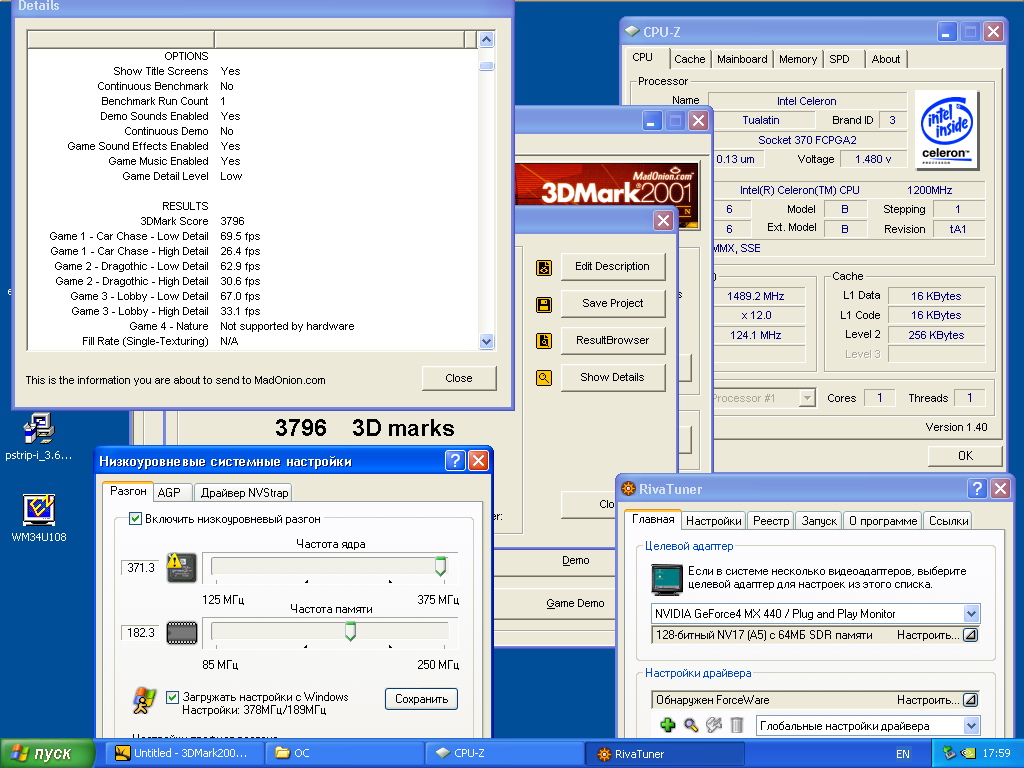Click the core frequency slider handle
This screenshot has height=768, width=1024.
[441, 566]
